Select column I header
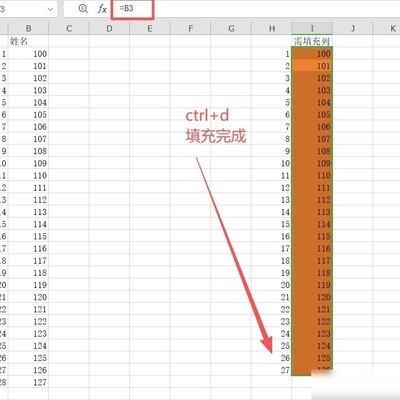 point(312,29)
